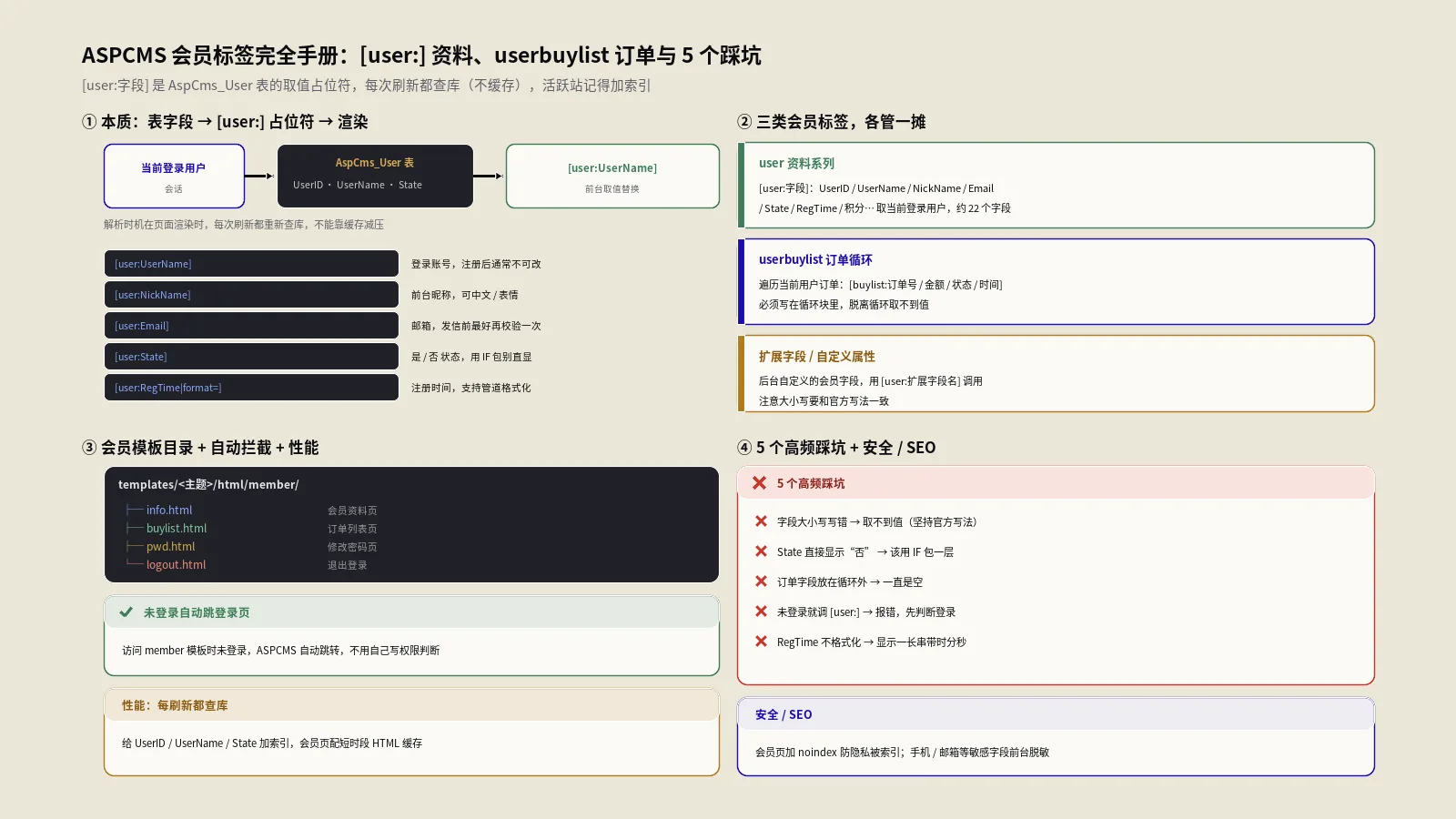The width and height of the screenshot is (1456, 819).
Task: Click the user 资料系列 card title
Action: tap(796, 164)
